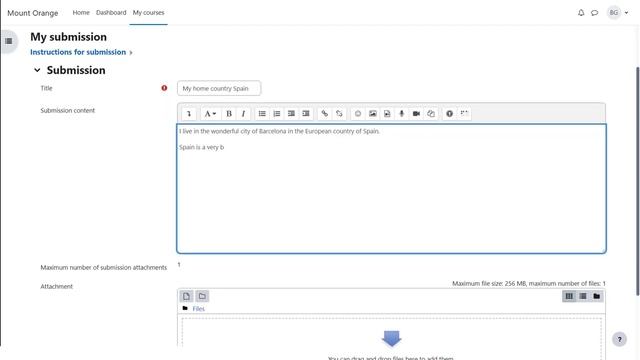Click the file drop area arrow
This screenshot has width=640, height=360.
391,338
